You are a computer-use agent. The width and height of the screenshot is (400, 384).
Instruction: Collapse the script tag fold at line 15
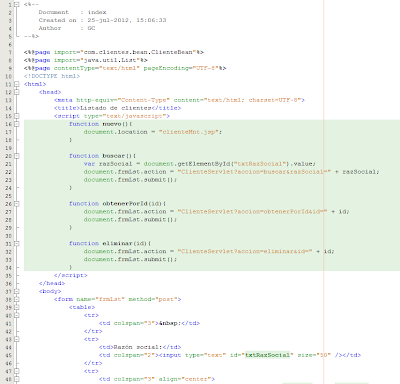(17, 116)
